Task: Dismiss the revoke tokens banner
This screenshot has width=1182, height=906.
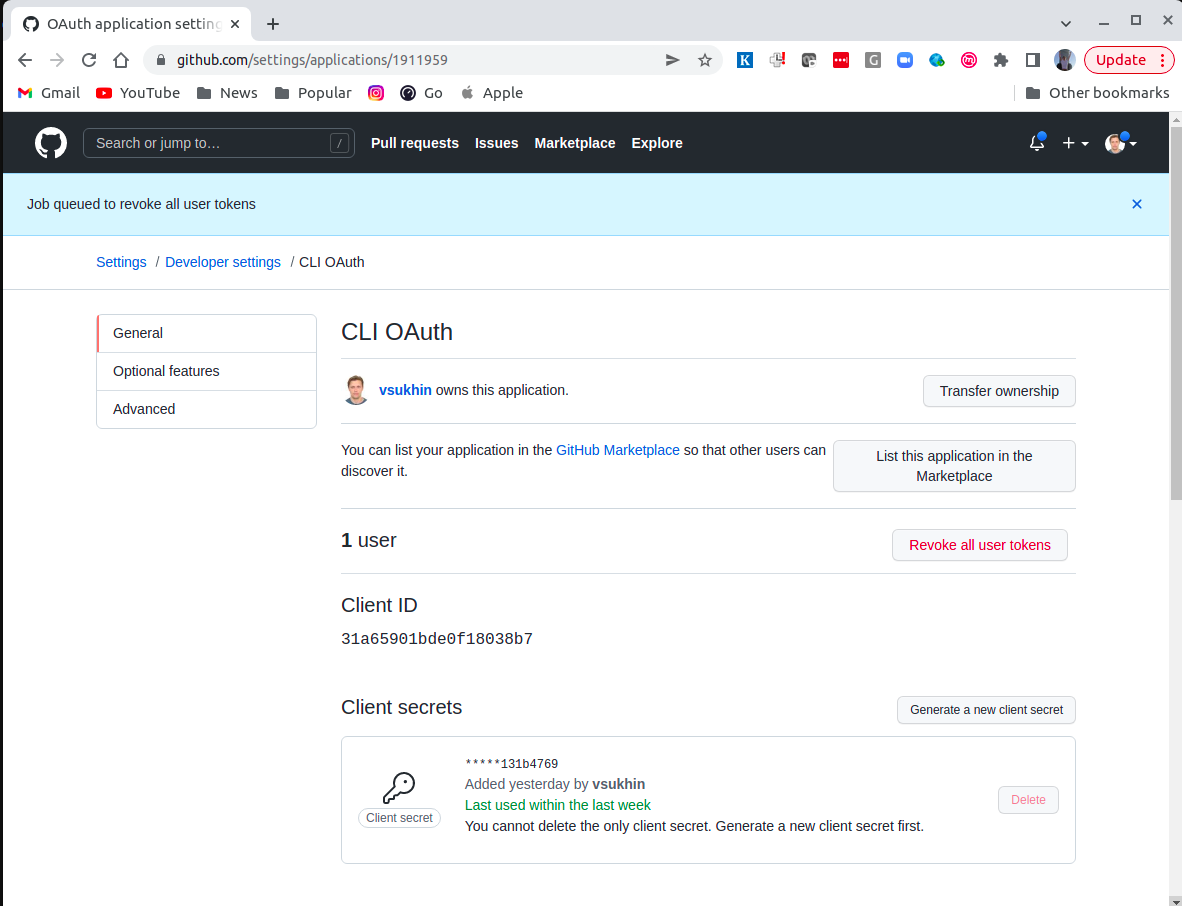Action: click(1137, 204)
